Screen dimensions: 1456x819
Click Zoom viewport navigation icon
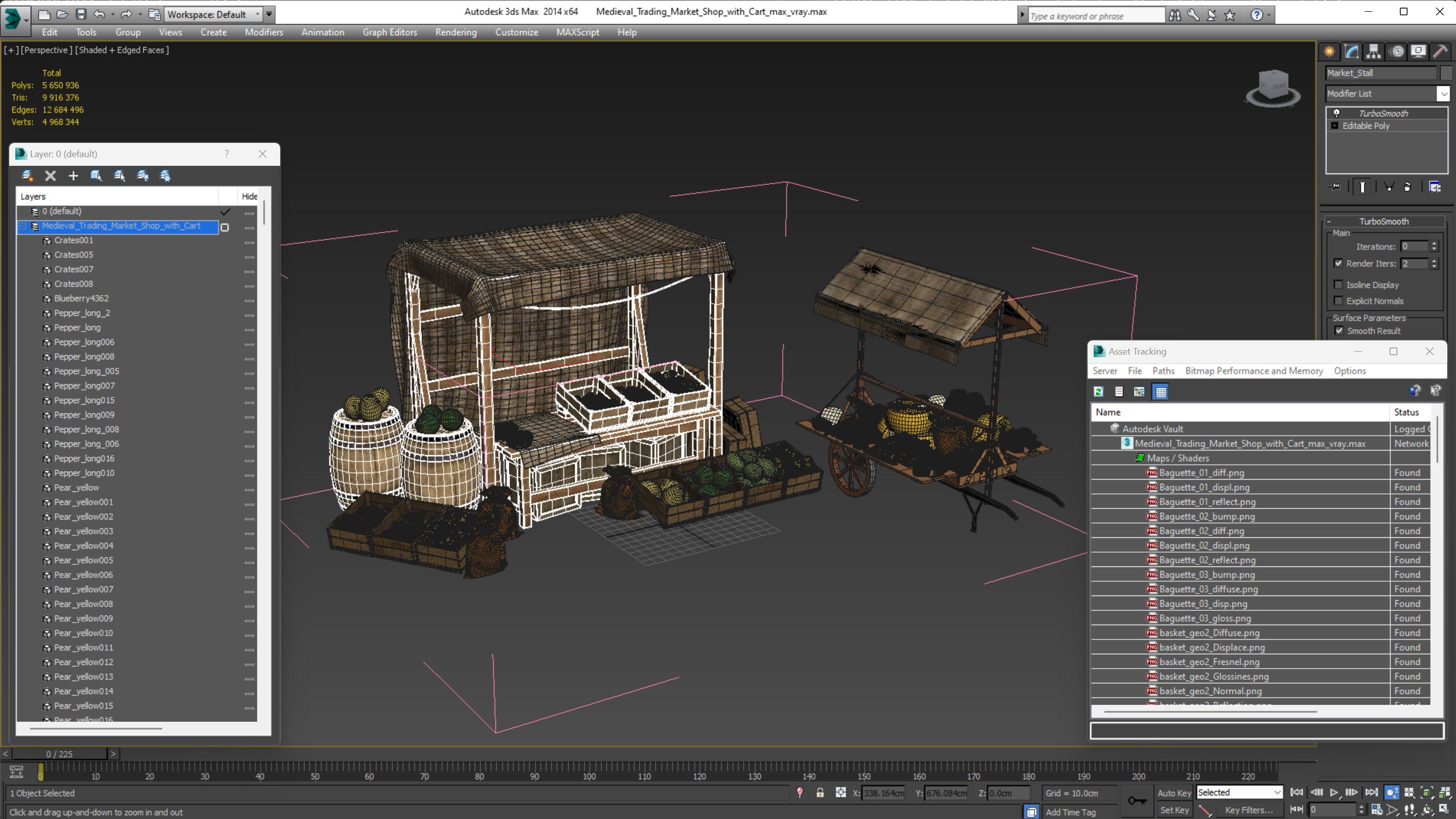tap(1392, 792)
